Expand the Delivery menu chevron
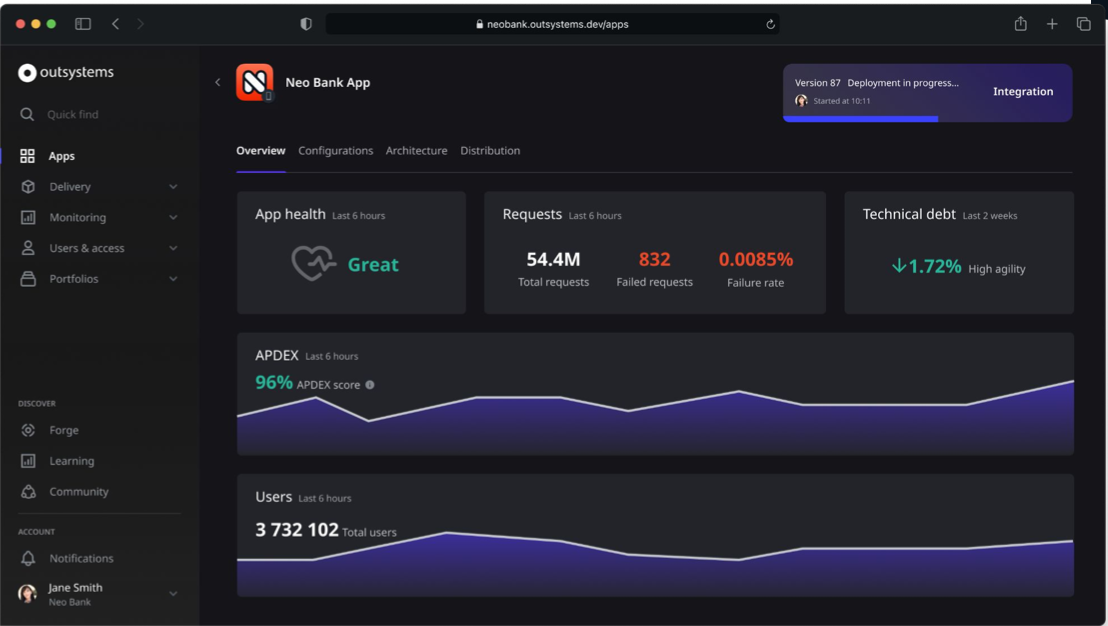This screenshot has width=1108, height=626. tap(173, 187)
